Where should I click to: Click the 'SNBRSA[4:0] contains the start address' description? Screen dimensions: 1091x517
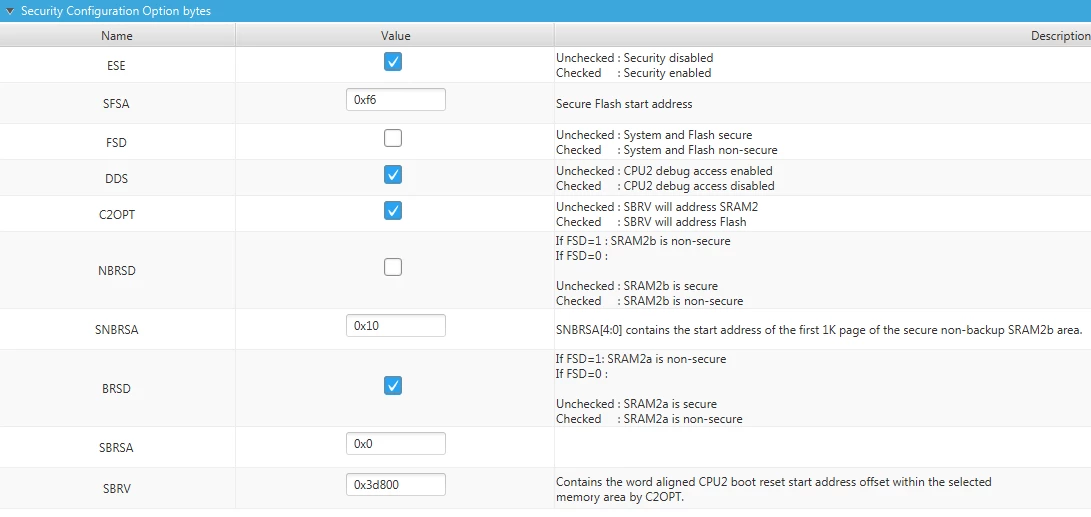click(819, 331)
